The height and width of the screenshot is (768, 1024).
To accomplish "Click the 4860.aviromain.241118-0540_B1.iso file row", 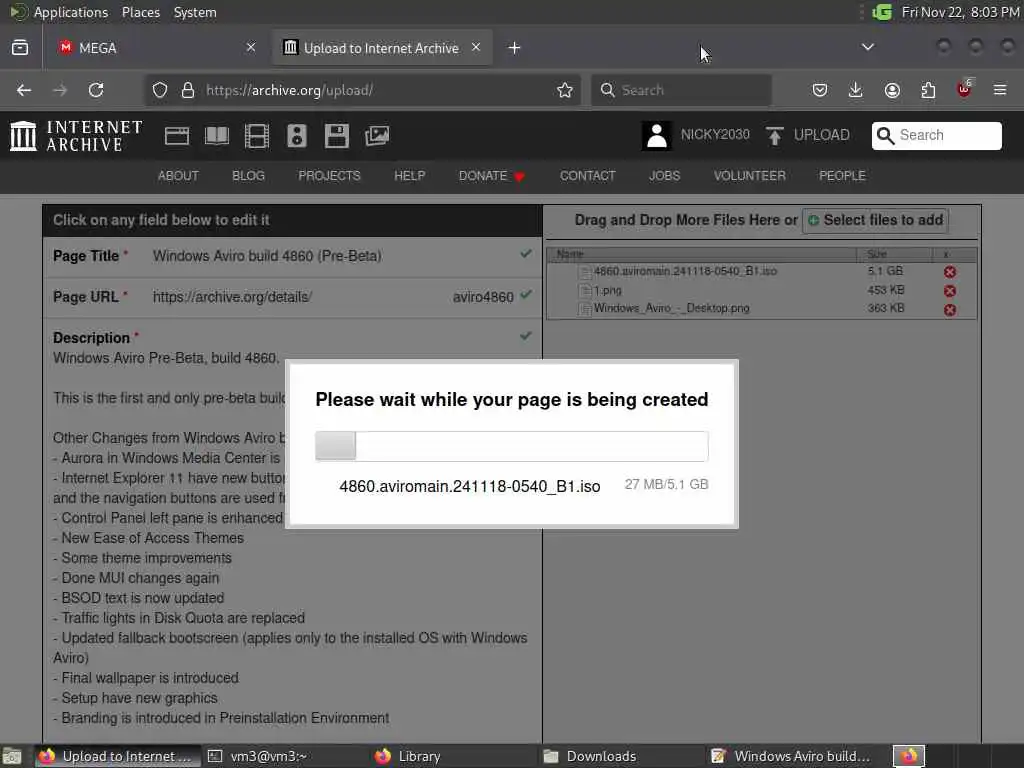I will tap(761, 272).
